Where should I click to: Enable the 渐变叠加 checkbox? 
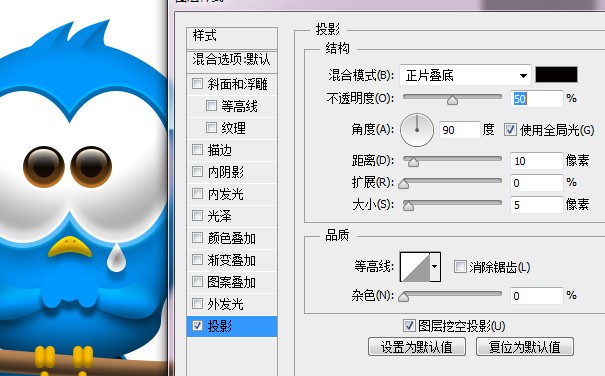pos(197,259)
